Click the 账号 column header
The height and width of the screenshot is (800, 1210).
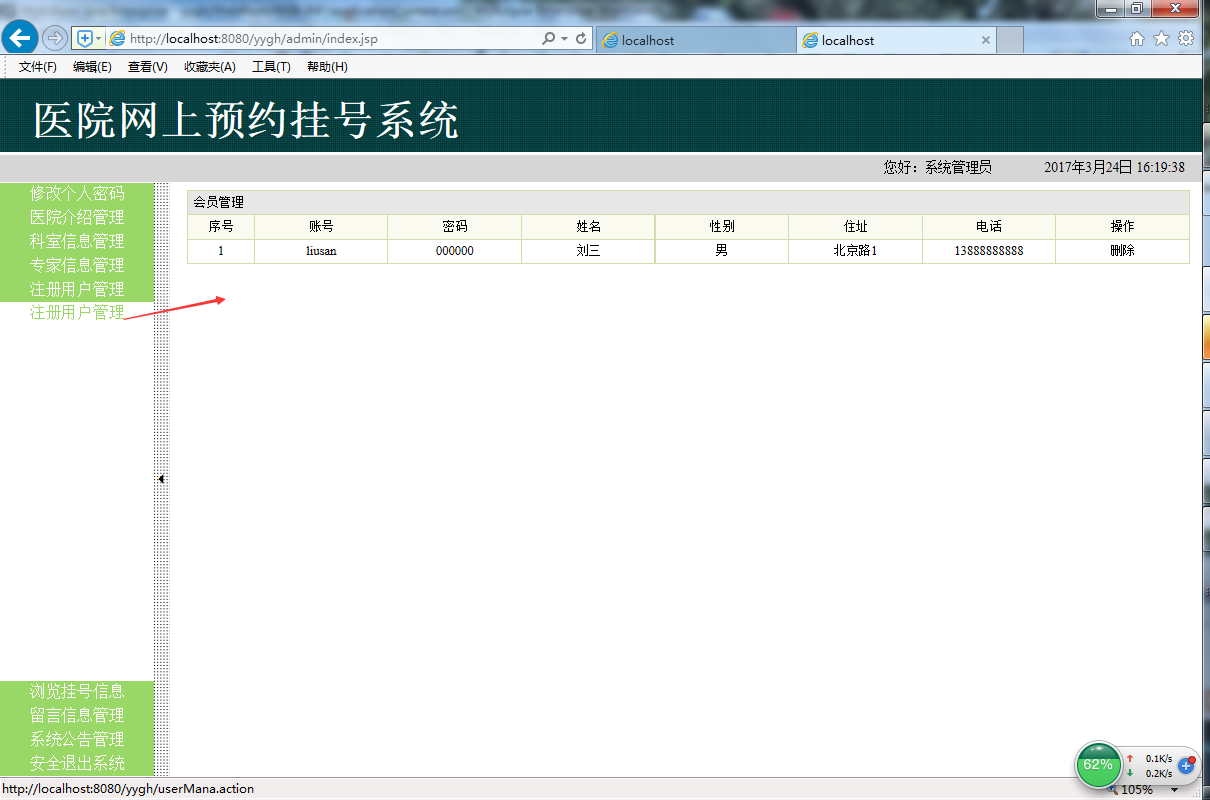pyautogui.click(x=321, y=227)
